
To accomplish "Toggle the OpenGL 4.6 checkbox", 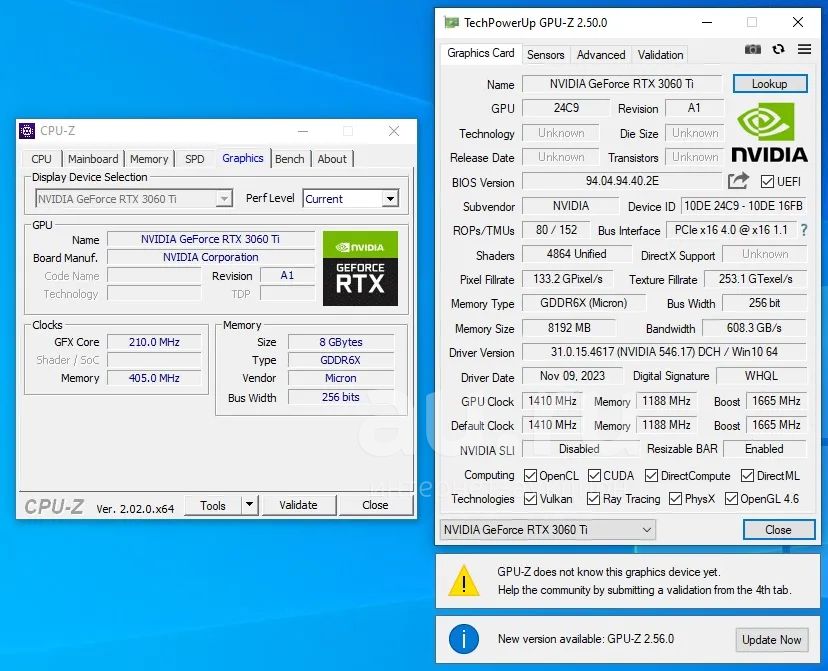I will 731,498.
